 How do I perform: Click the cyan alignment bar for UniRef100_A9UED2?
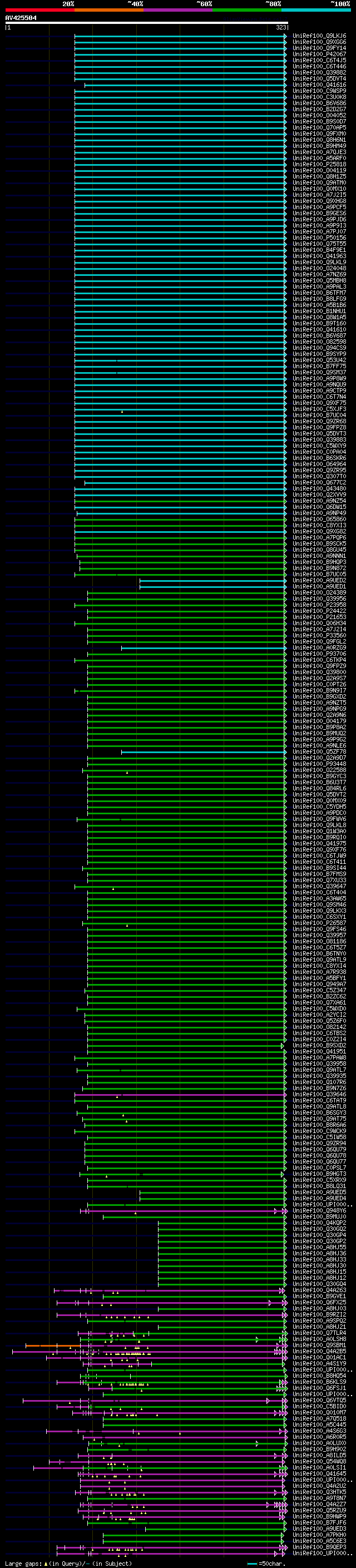pyautogui.click(x=213, y=580)
